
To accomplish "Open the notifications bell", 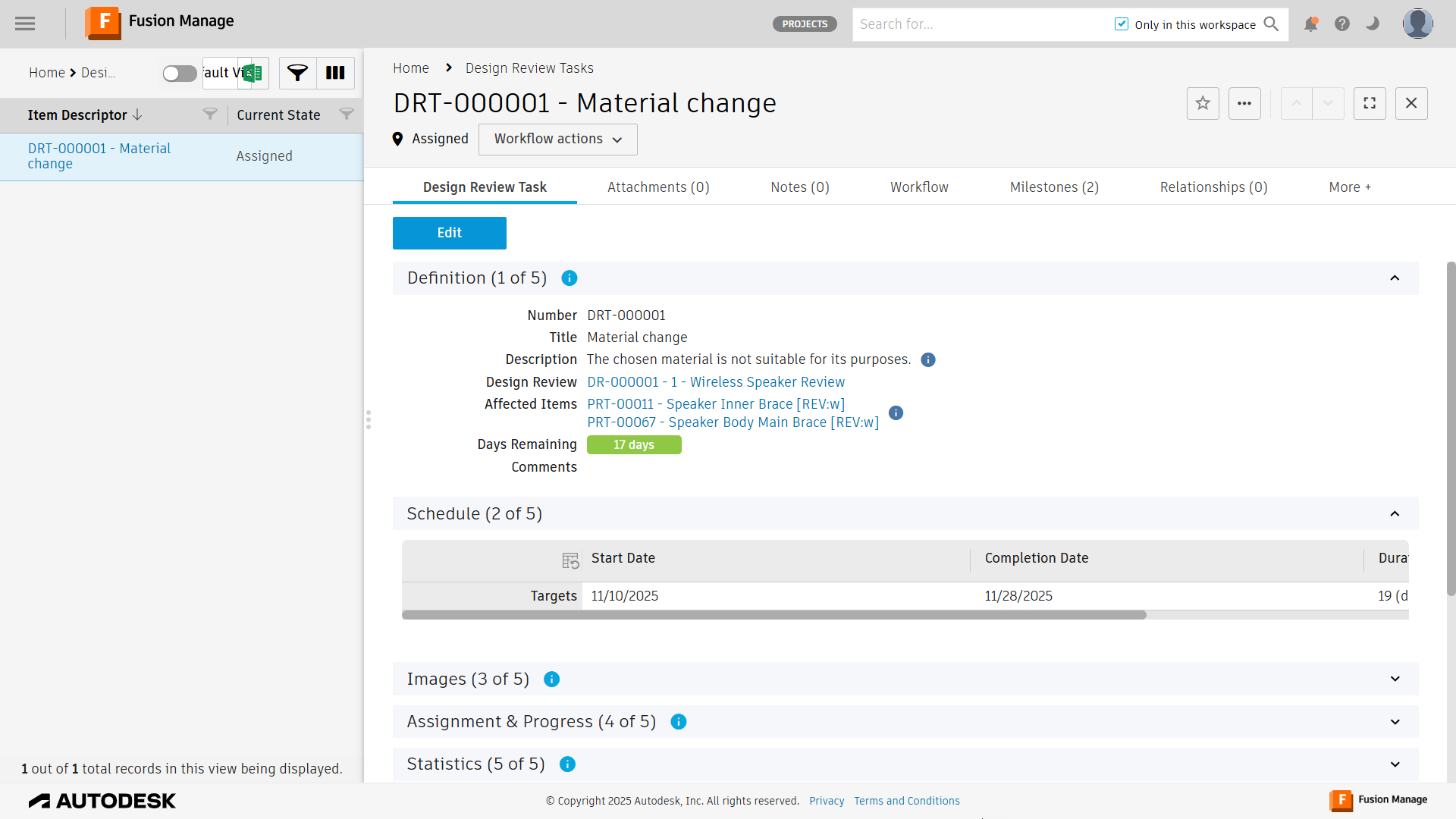I will pyautogui.click(x=1311, y=24).
